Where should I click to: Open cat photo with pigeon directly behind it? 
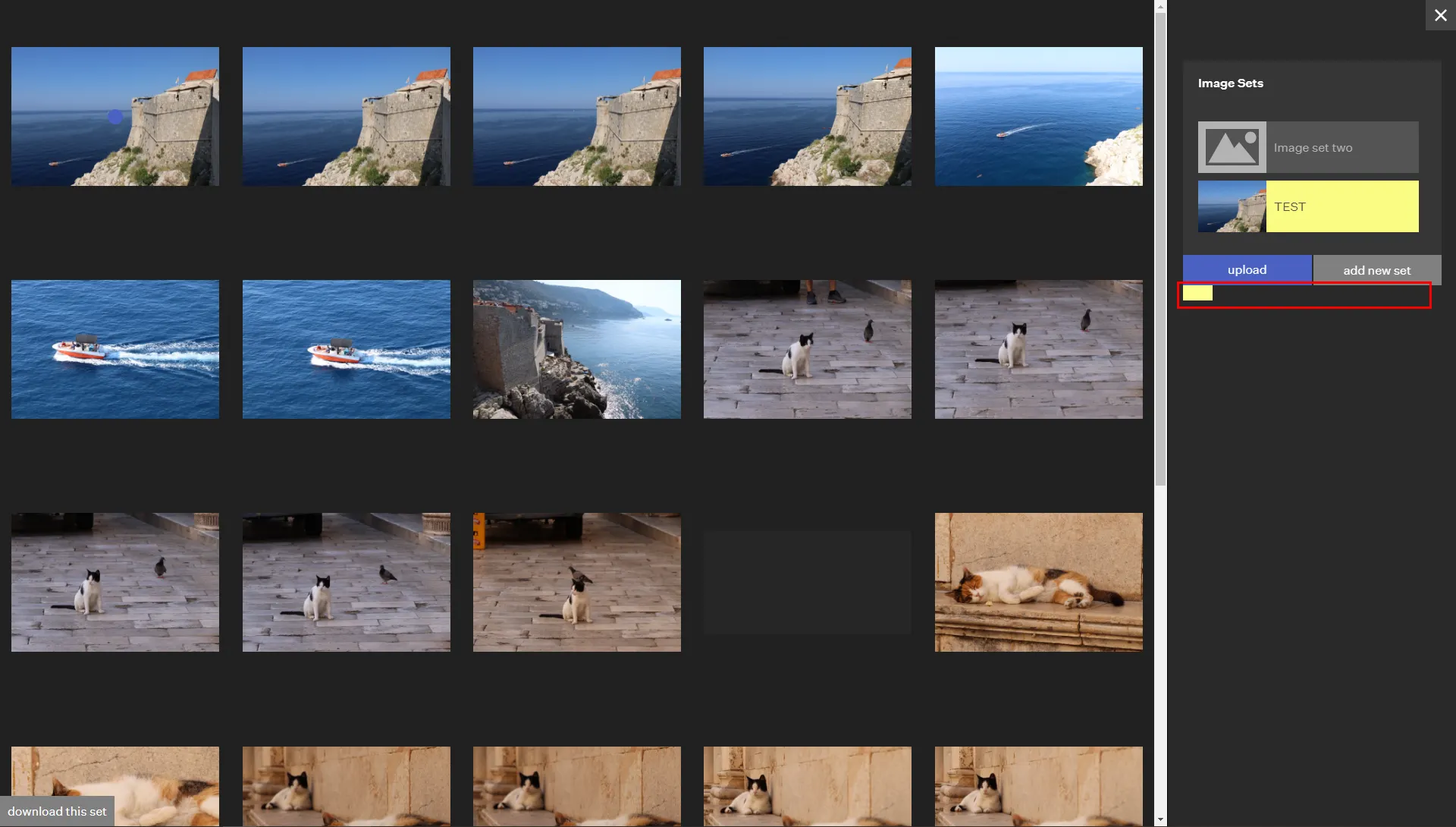(576, 582)
